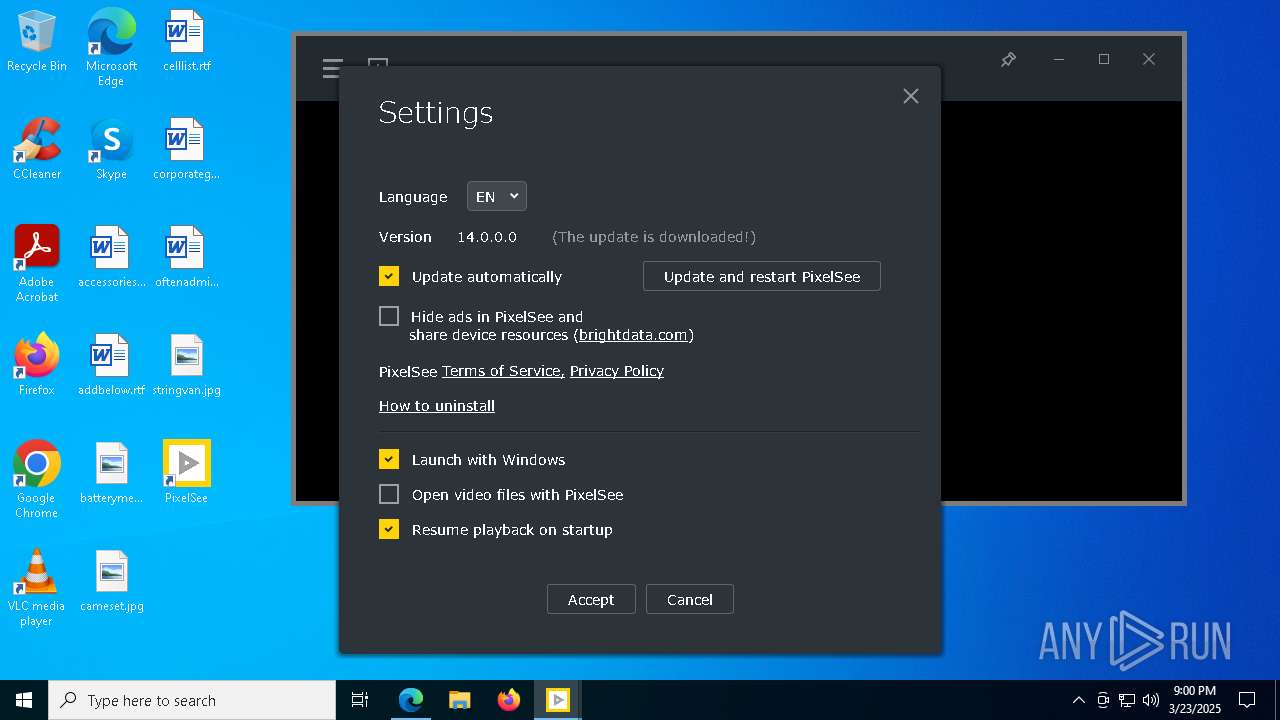
Task: Select the corporateg... document icon
Action: pyautogui.click(x=186, y=149)
